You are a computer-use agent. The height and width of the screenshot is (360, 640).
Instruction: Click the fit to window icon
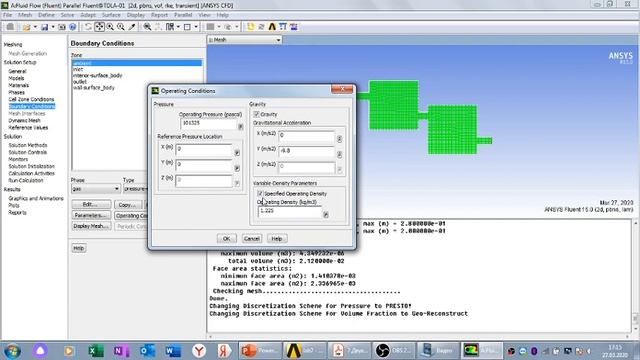click(147, 27)
